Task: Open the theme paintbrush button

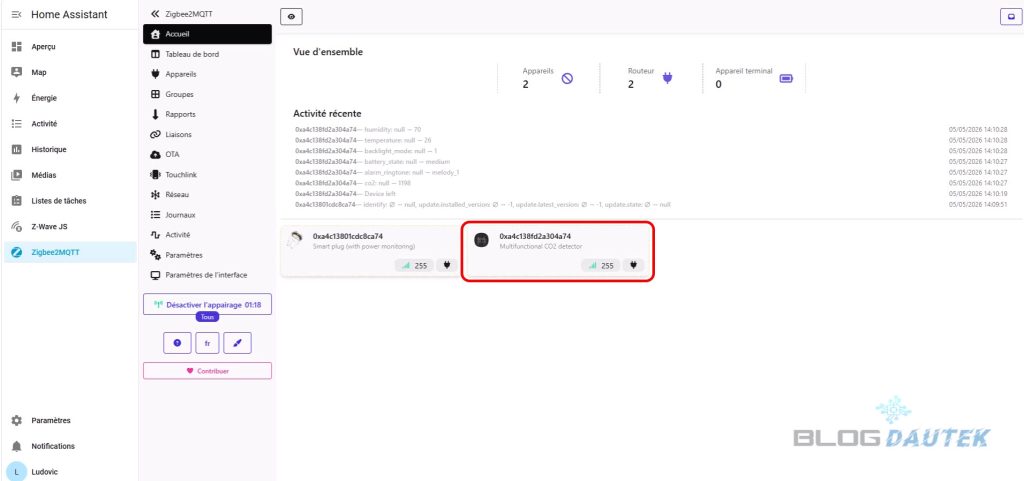Action: pyautogui.click(x=237, y=343)
